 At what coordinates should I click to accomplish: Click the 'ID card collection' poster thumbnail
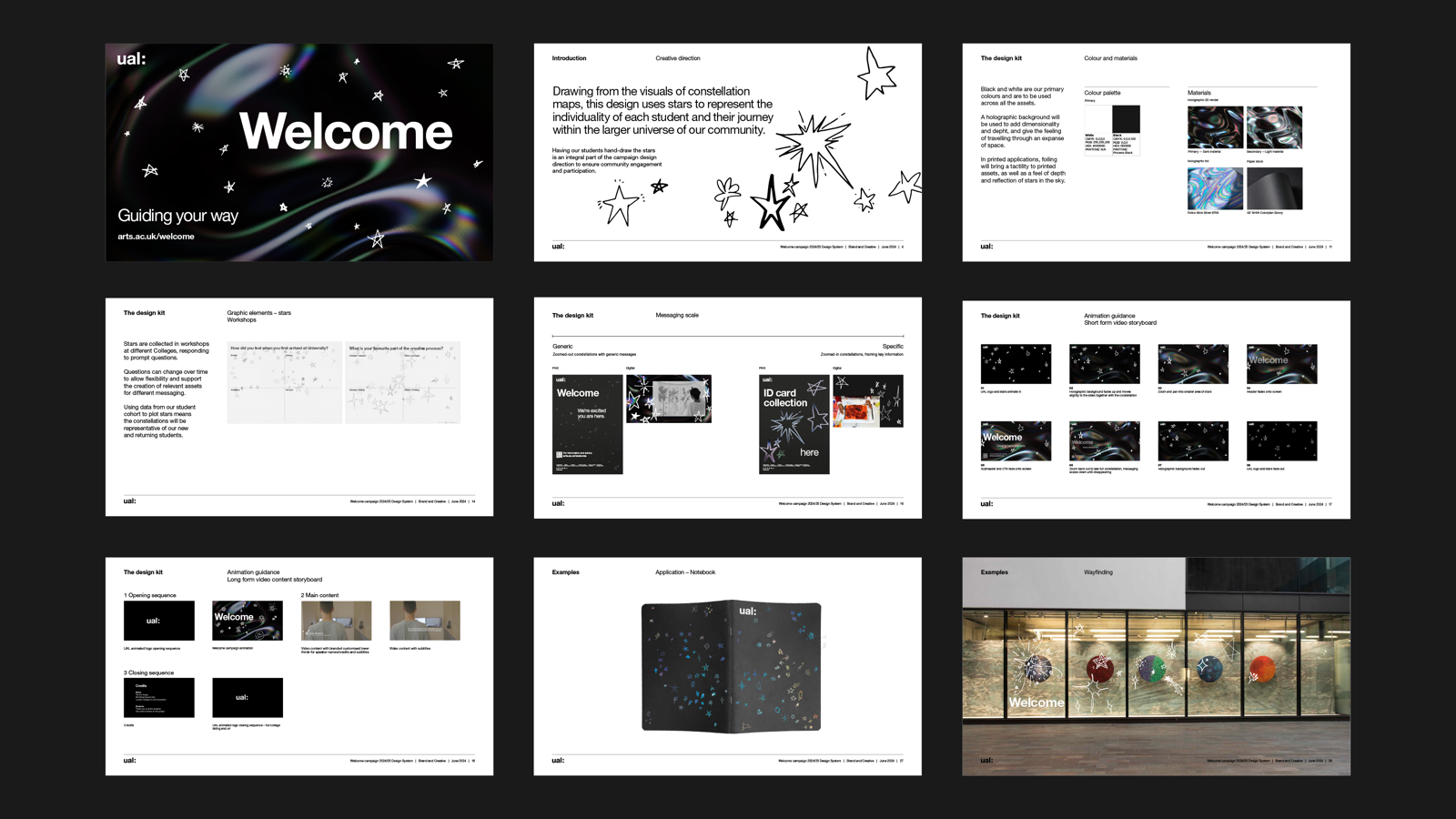[x=794, y=424]
